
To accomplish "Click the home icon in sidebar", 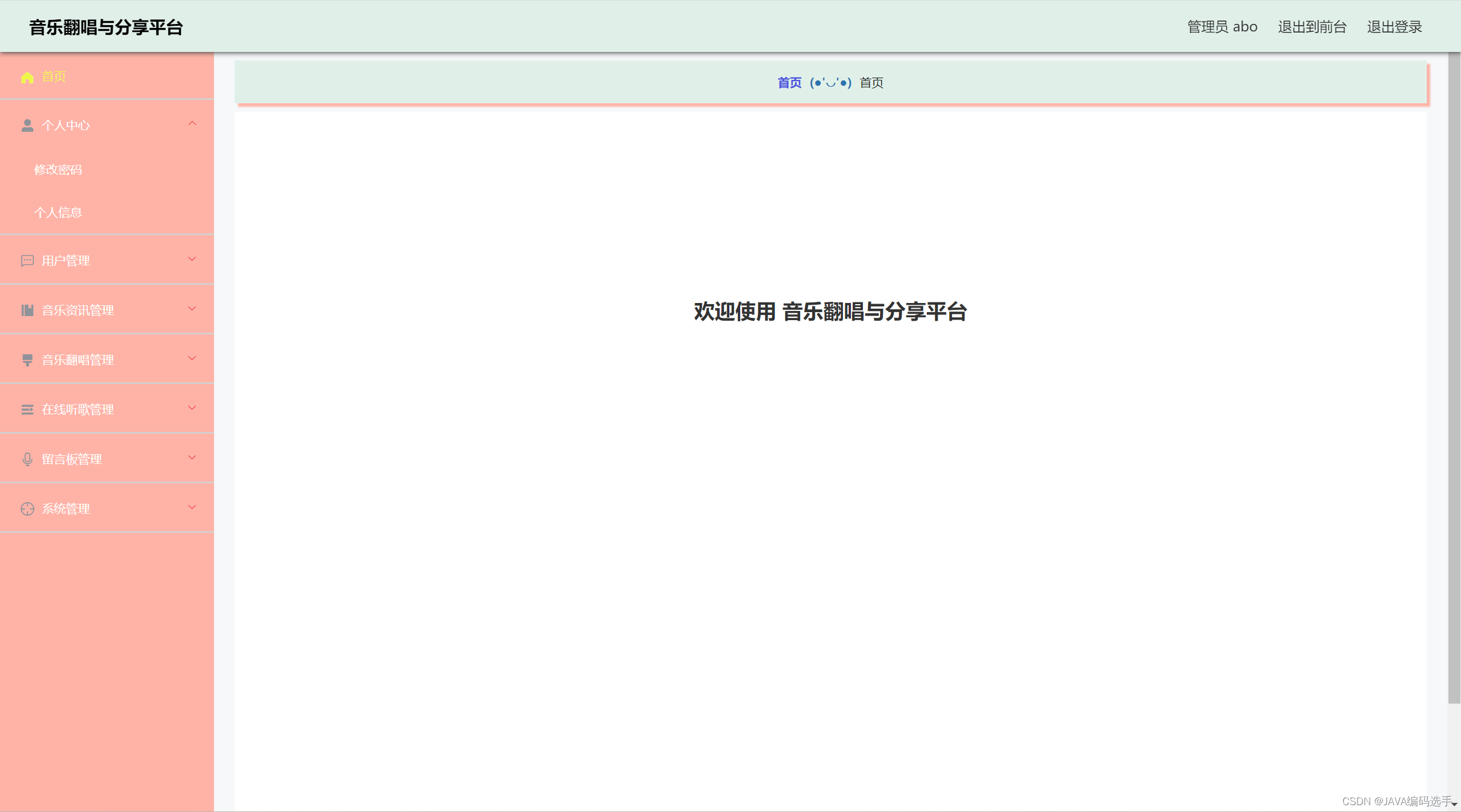I will click(27, 77).
